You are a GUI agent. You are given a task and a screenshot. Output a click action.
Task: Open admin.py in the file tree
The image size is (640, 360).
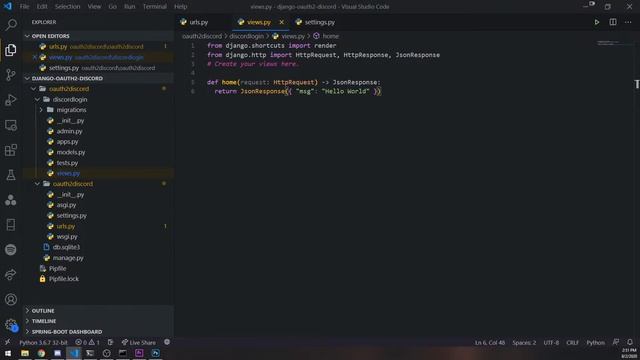(69, 131)
